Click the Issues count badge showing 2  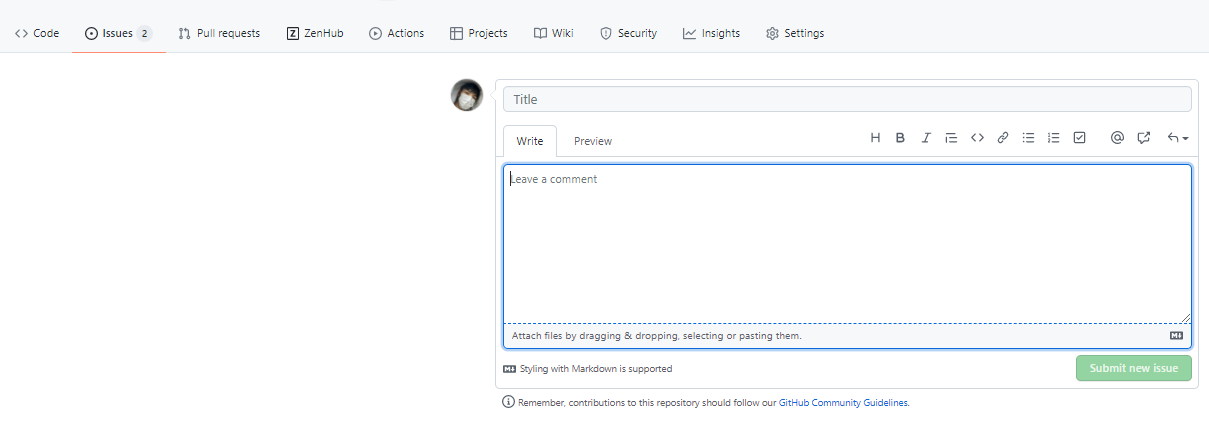pyautogui.click(x=144, y=33)
